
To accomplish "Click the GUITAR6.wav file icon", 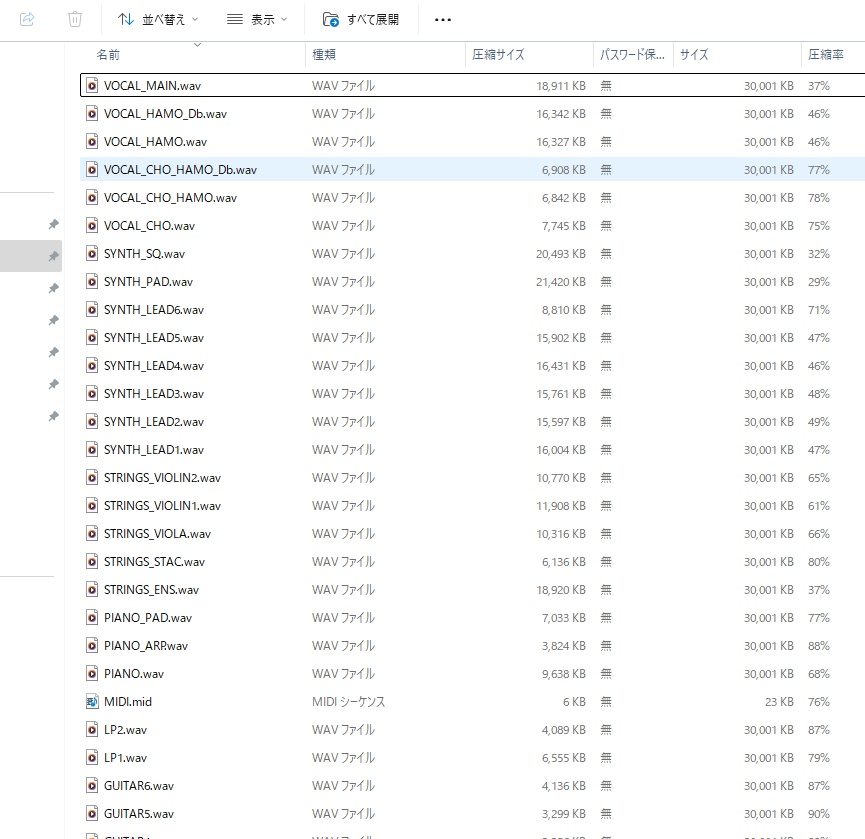I will pyautogui.click(x=92, y=785).
